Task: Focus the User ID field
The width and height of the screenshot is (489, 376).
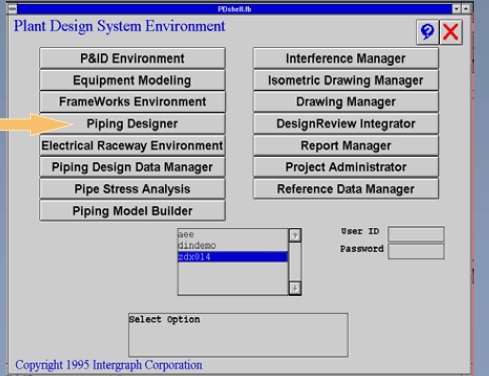Action: [x=416, y=234]
